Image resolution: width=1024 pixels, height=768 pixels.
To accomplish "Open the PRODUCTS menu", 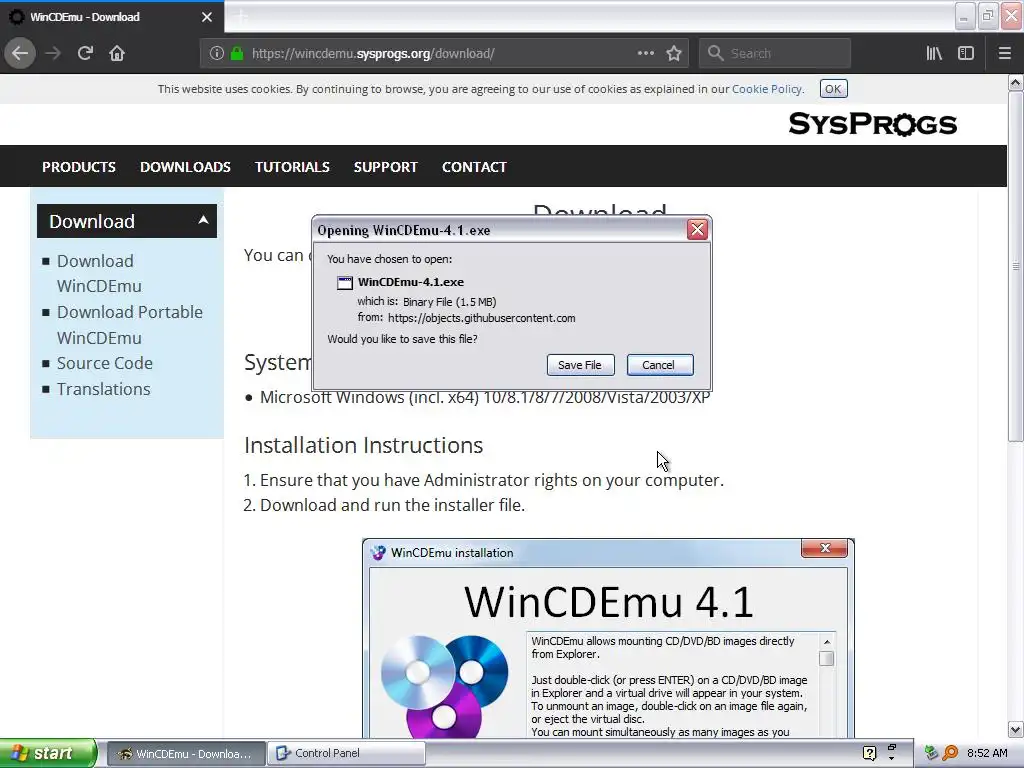I will (79, 167).
